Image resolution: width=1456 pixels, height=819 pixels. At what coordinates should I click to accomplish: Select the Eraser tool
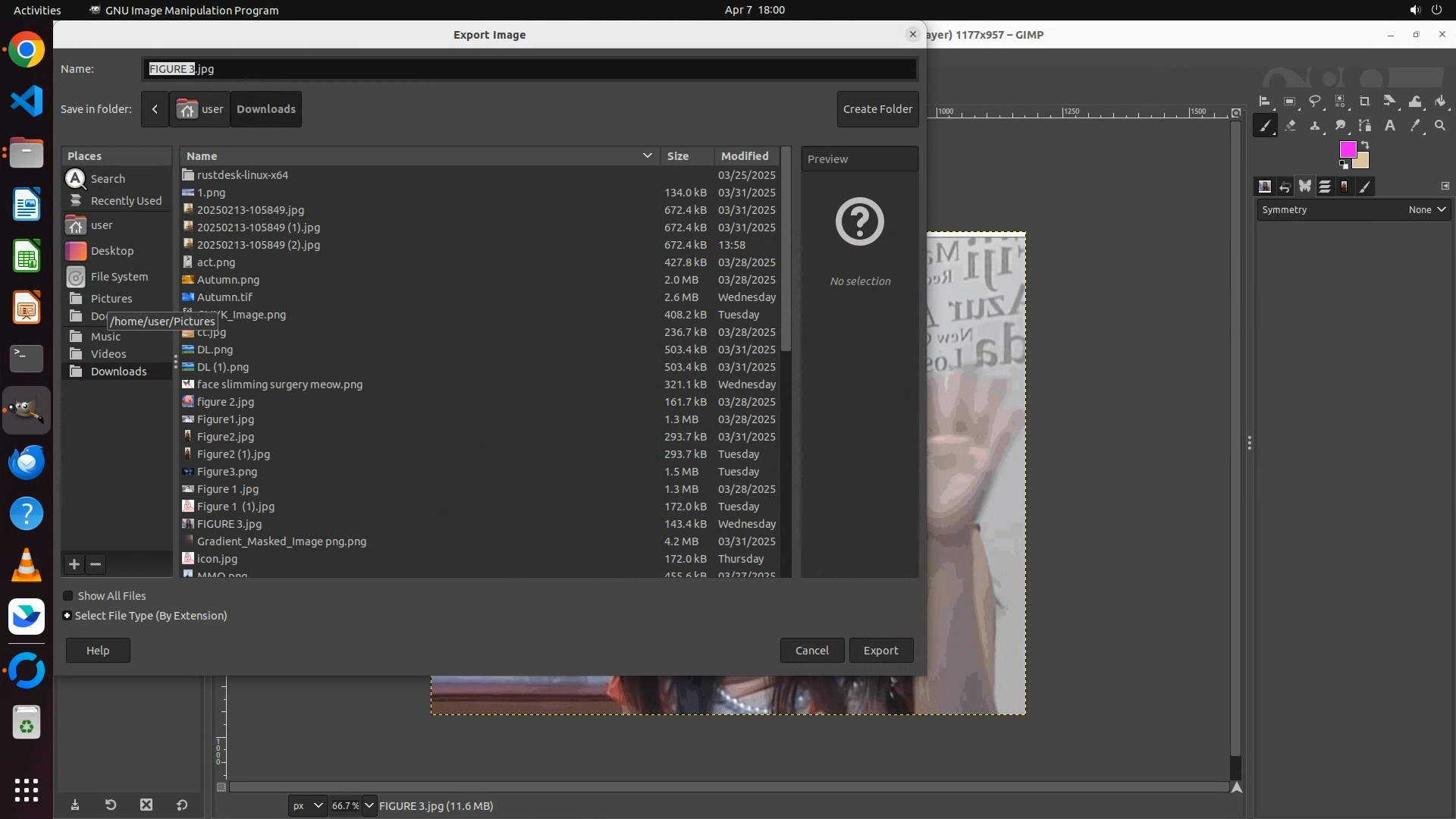[1290, 126]
